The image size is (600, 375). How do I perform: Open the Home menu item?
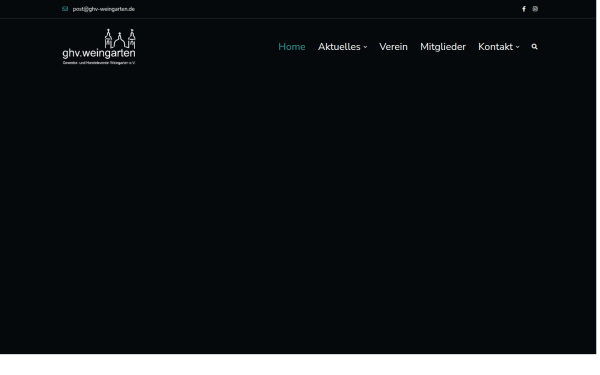point(292,47)
